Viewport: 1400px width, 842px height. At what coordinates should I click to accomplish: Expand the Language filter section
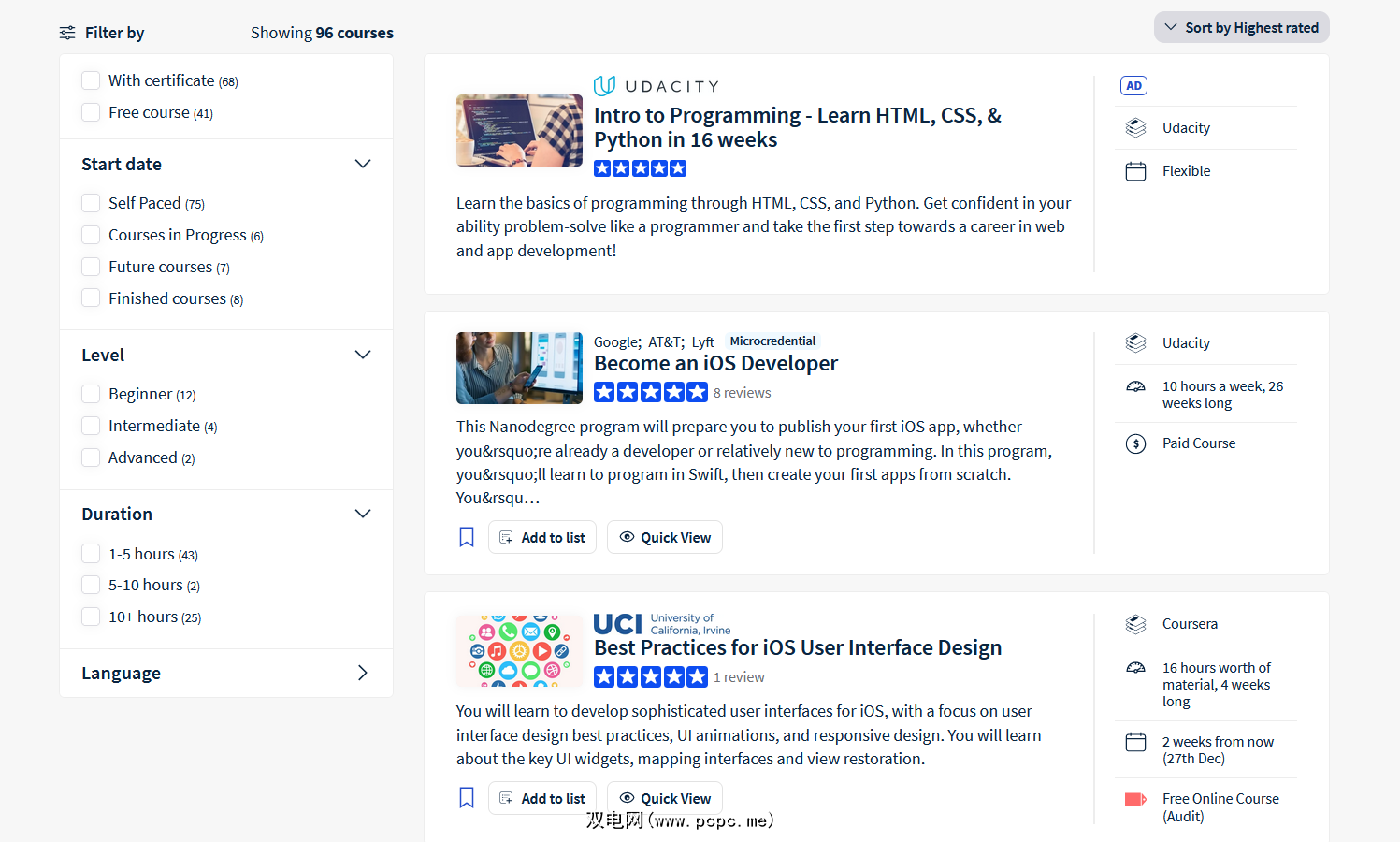[x=363, y=673]
